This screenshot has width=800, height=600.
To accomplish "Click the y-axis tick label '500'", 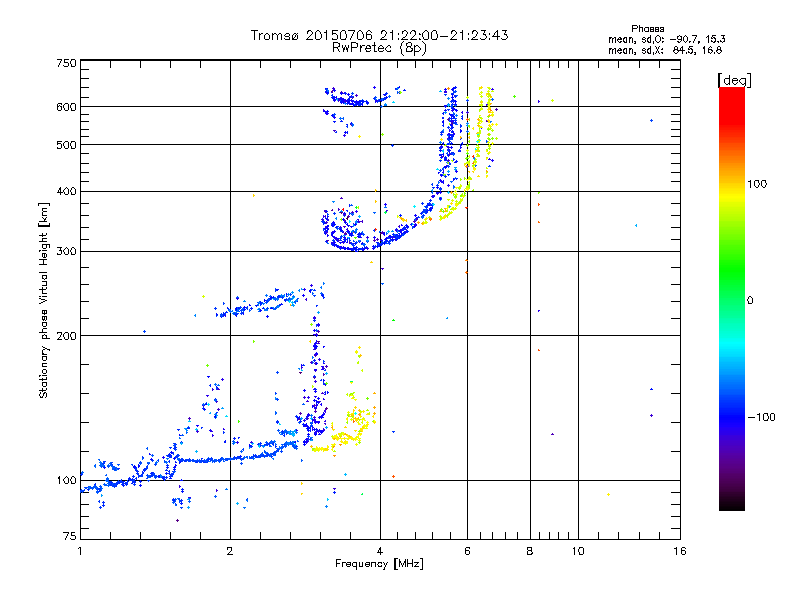I will click(x=66, y=145).
